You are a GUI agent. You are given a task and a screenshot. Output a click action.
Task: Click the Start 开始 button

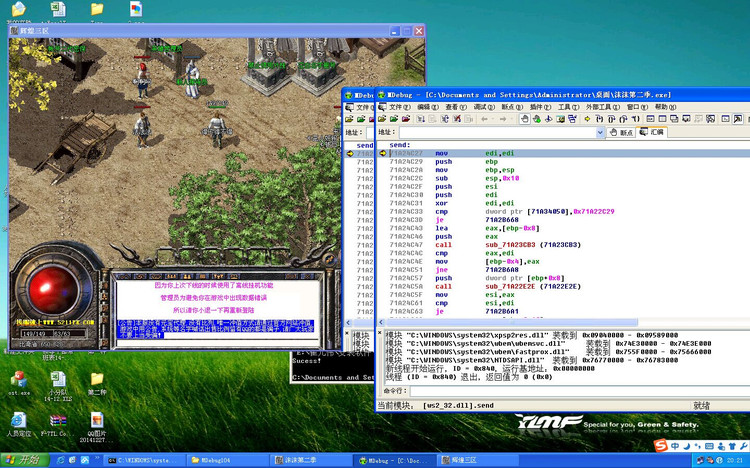point(25,460)
